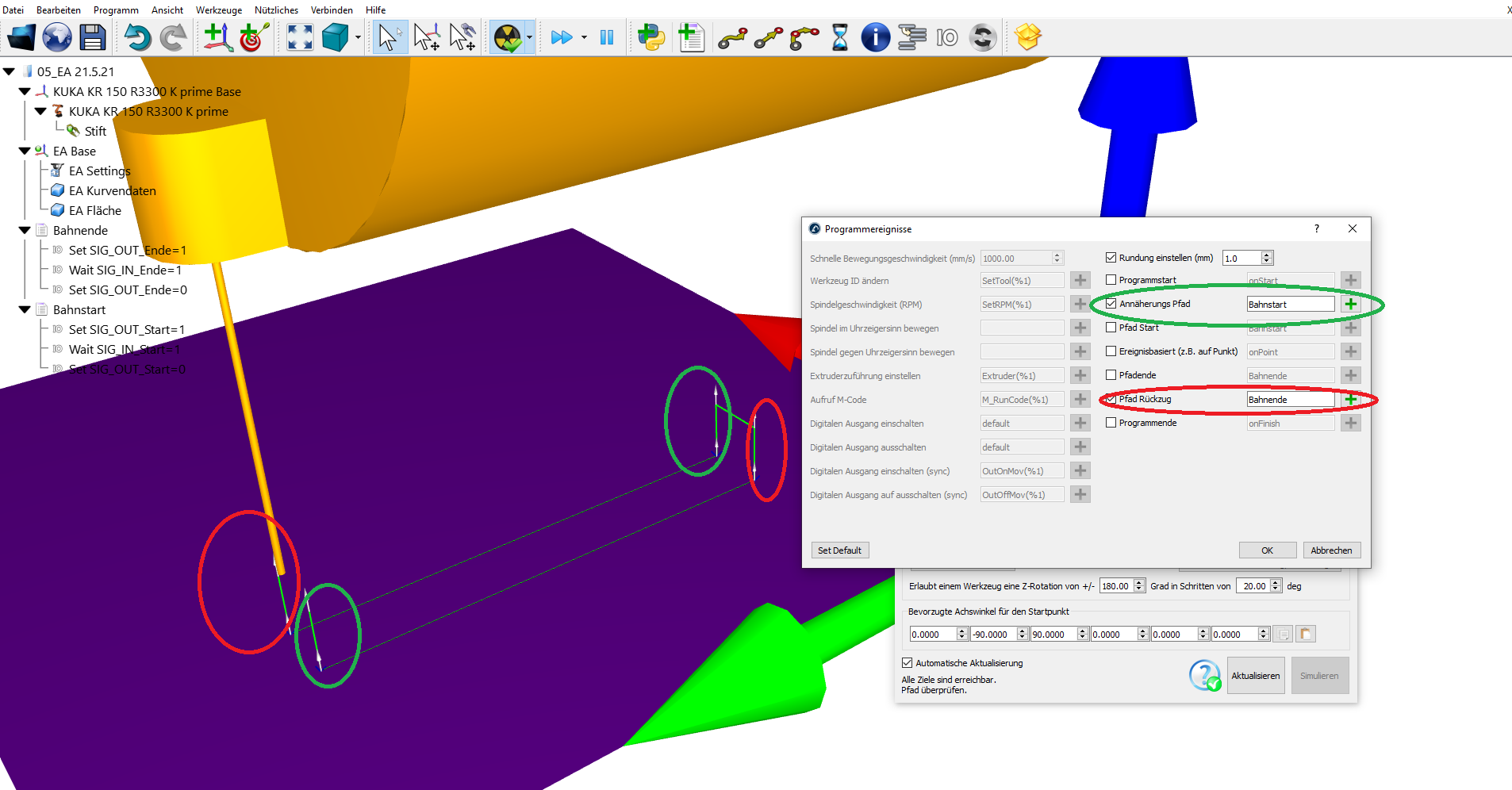This screenshot has width=1512, height=790.
Task: Toggle Automatische Aktualisierung checkbox
Action: tap(908, 663)
